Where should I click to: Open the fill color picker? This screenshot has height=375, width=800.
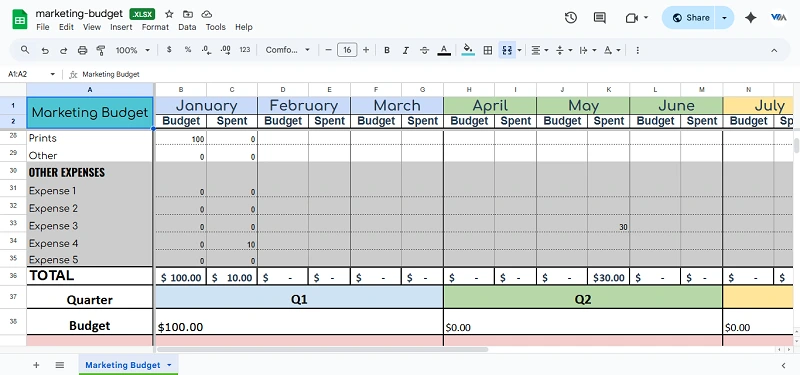coord(468,50)
